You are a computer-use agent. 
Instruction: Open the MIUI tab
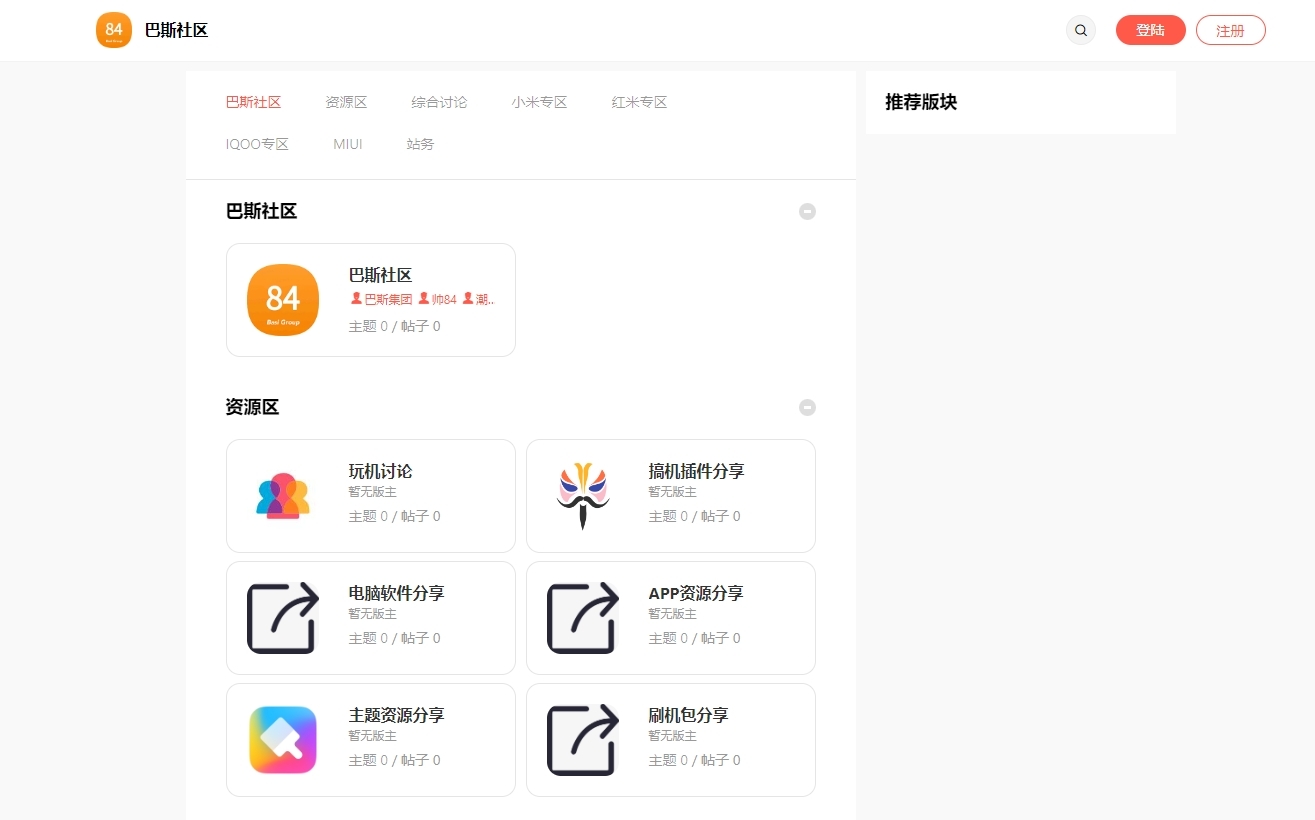pyautogui.click(x=348, y=144)
